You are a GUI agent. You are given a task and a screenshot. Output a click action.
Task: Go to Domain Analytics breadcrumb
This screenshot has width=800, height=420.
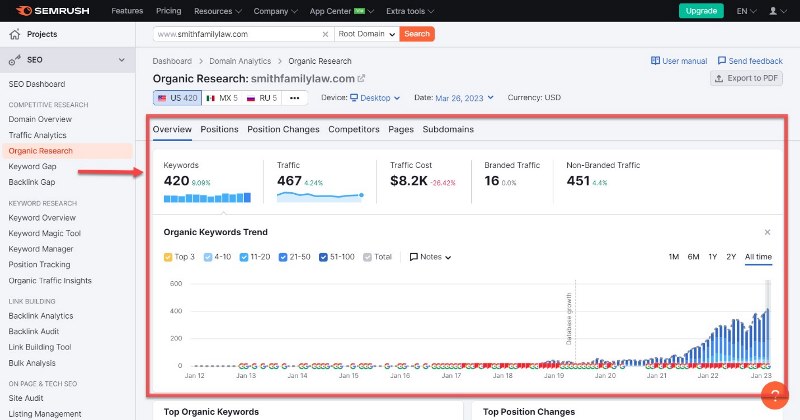pyautogui.click(x=240, y=61)
